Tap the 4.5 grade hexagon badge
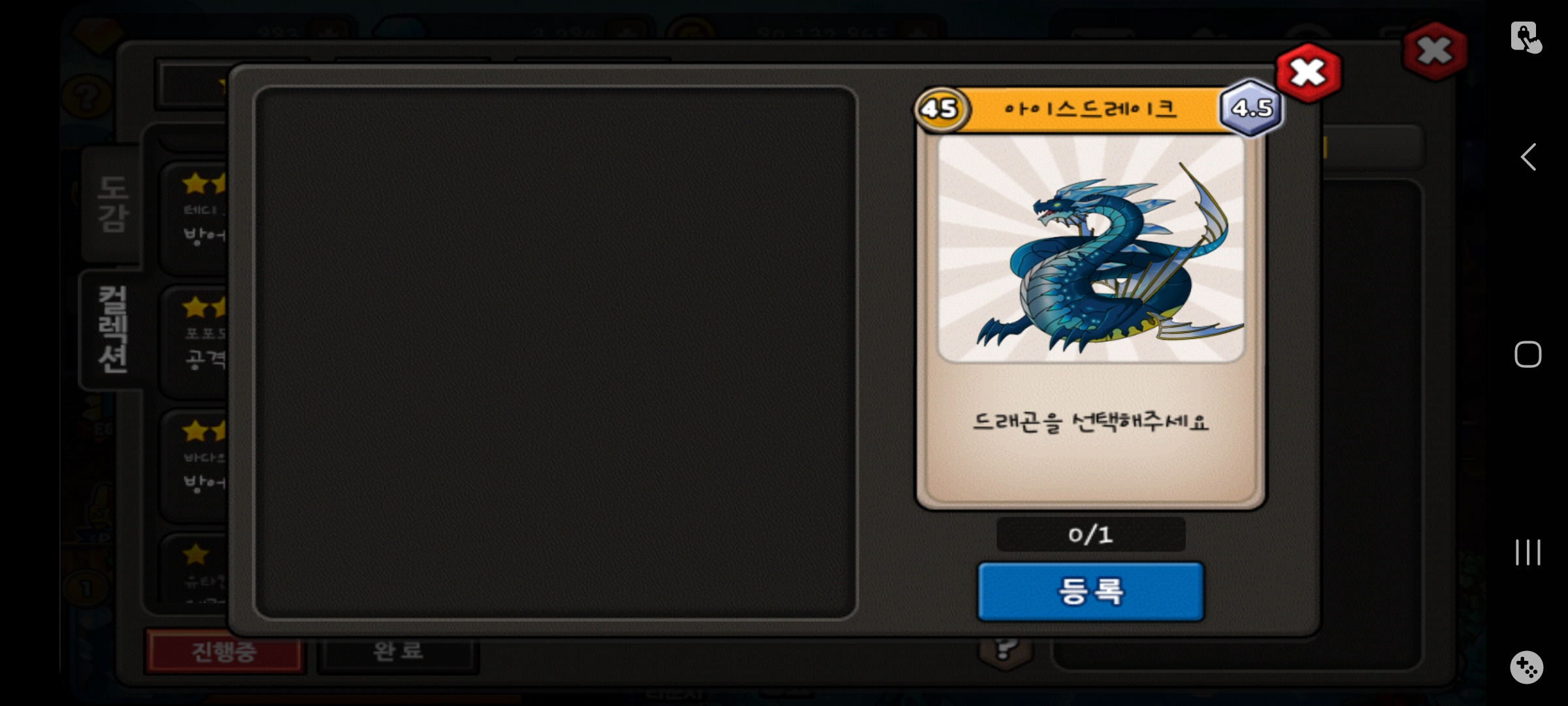 point(1251,108)
